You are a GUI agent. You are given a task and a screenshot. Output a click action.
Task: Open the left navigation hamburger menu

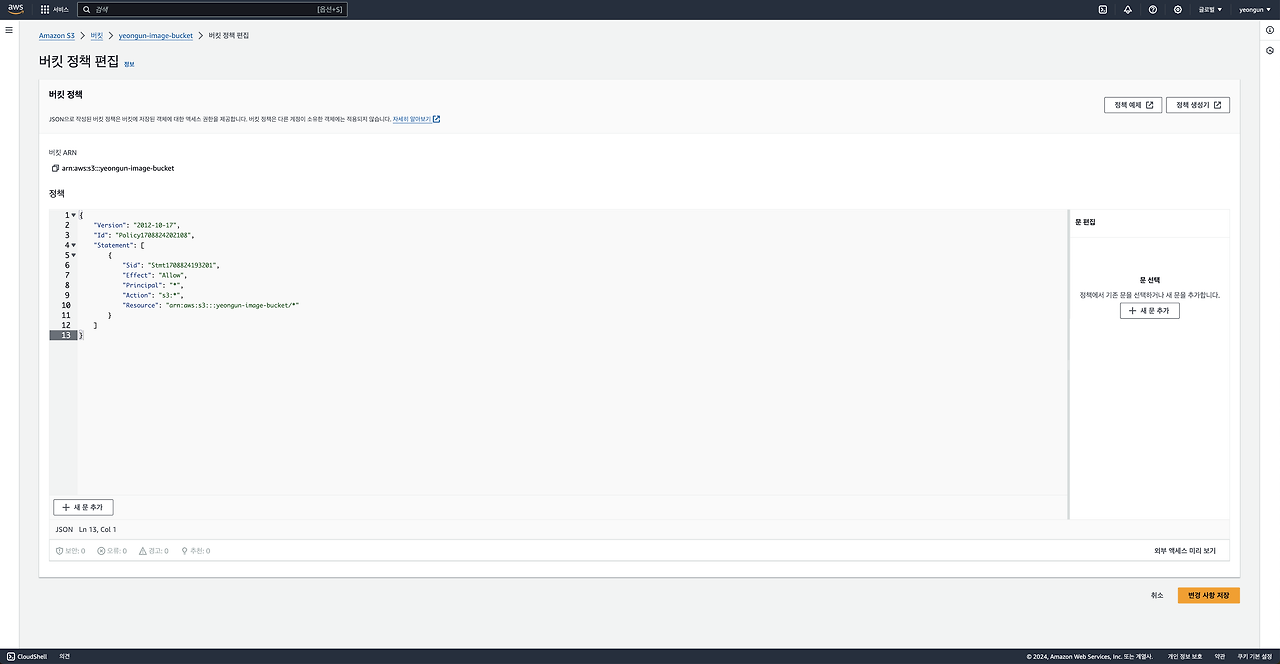coord(9,30)
